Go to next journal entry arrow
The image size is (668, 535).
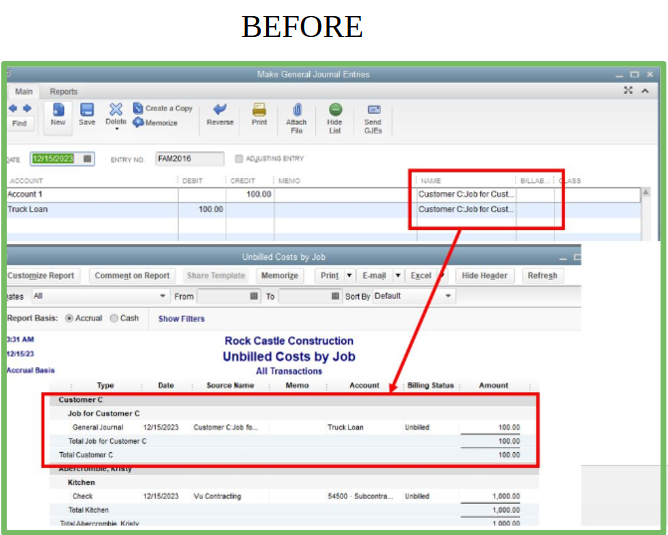point(27,109)
